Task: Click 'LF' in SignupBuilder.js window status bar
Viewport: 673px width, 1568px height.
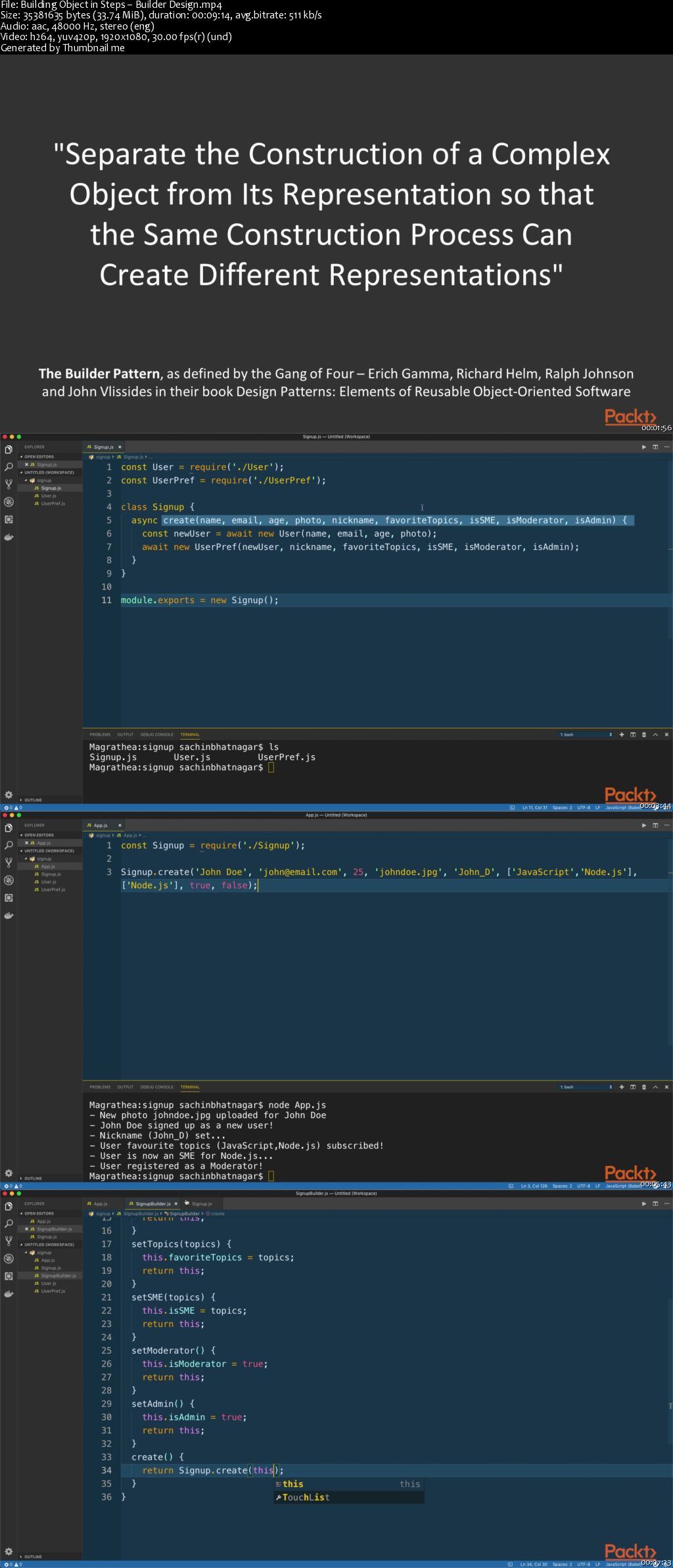Action: click(x=598, y=1564)
